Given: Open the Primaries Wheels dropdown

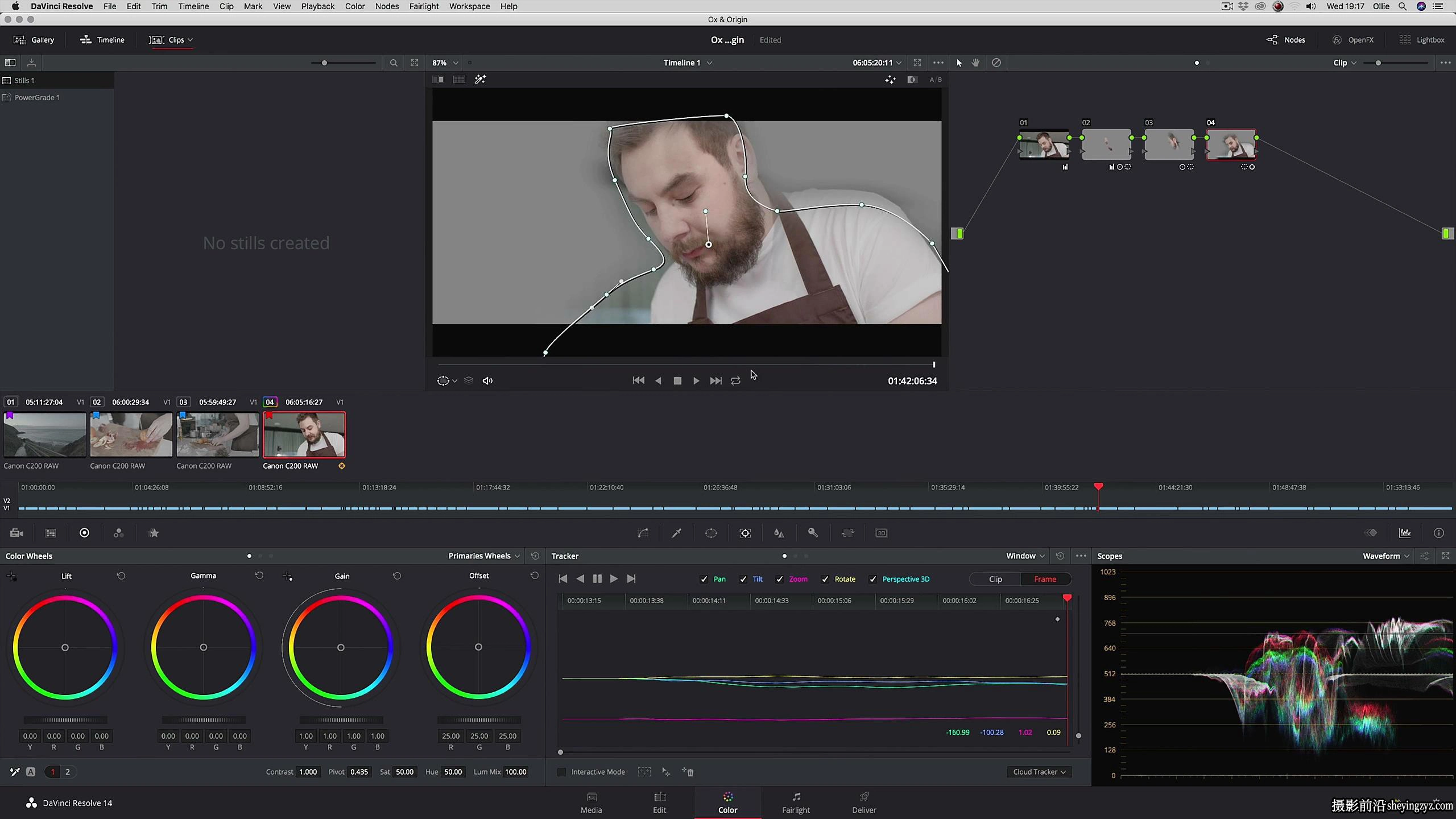Looking at the screenshot, I should click(x=484, y=556).
